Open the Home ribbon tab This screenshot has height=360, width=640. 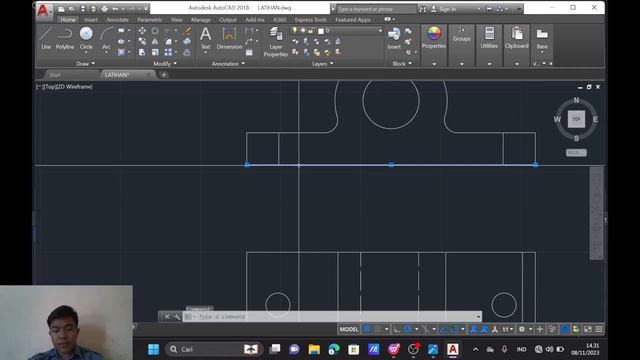point(68,20)
